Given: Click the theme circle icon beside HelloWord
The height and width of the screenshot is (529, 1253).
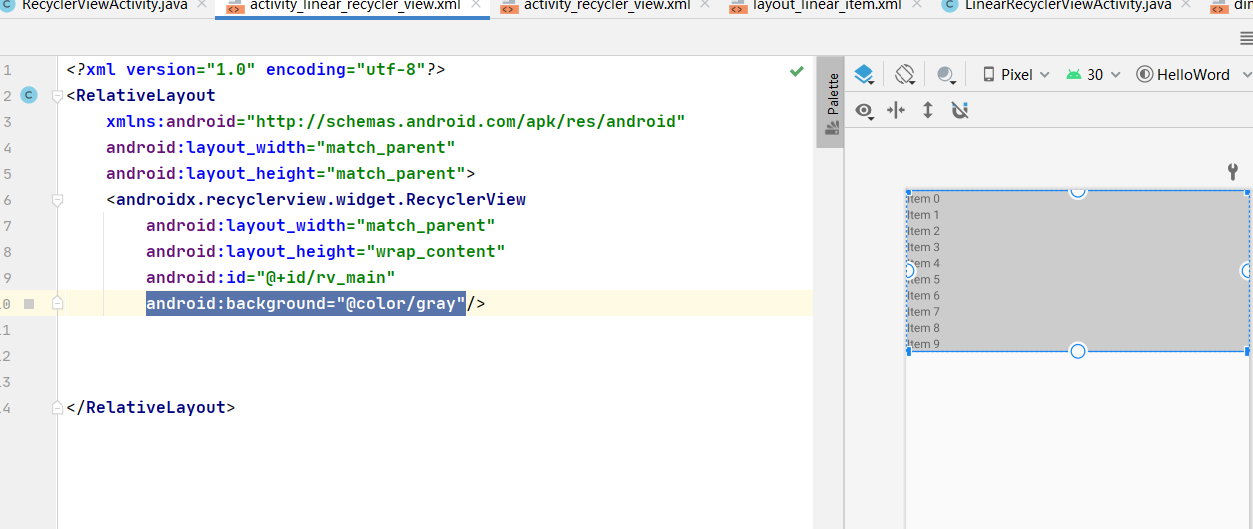Looking at the screenshot, I should tap(1145, 74).
